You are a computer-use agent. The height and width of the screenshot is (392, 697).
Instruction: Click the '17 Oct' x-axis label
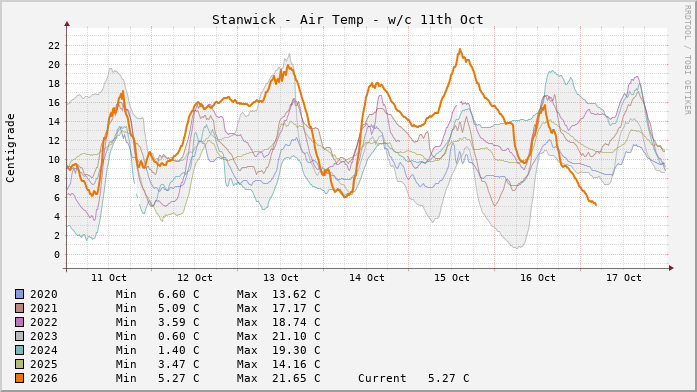624,278
